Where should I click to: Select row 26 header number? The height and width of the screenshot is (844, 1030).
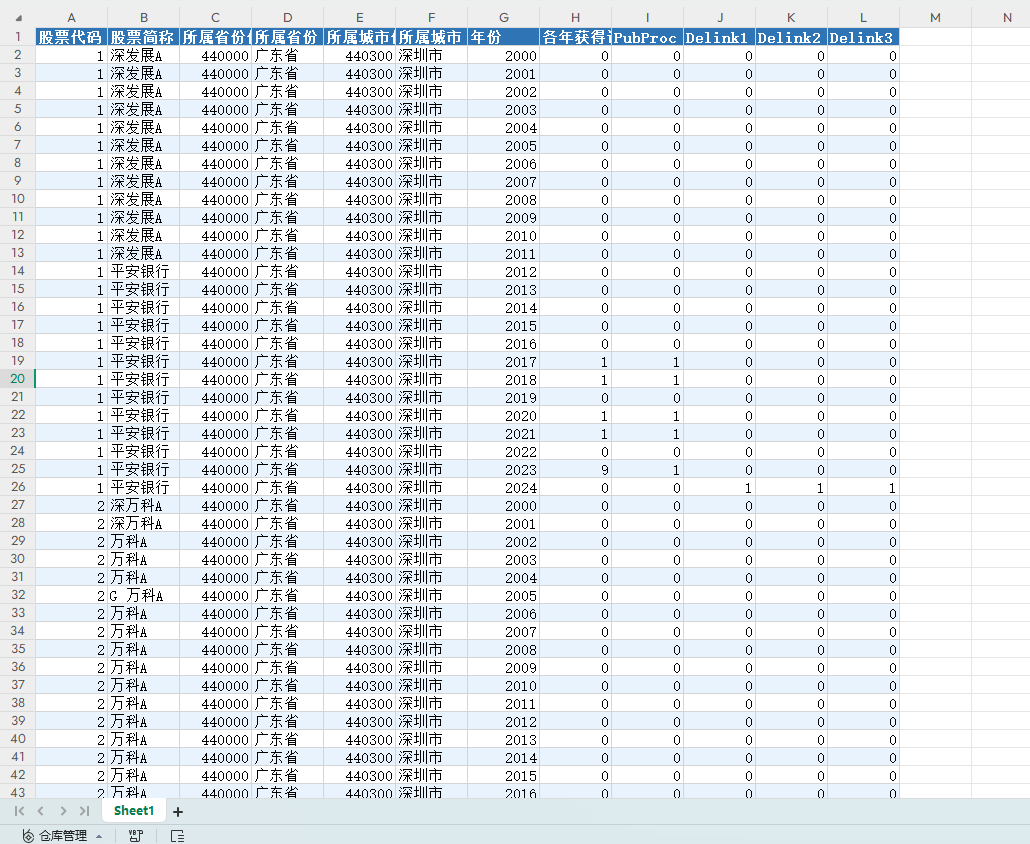tap(18, 487)
